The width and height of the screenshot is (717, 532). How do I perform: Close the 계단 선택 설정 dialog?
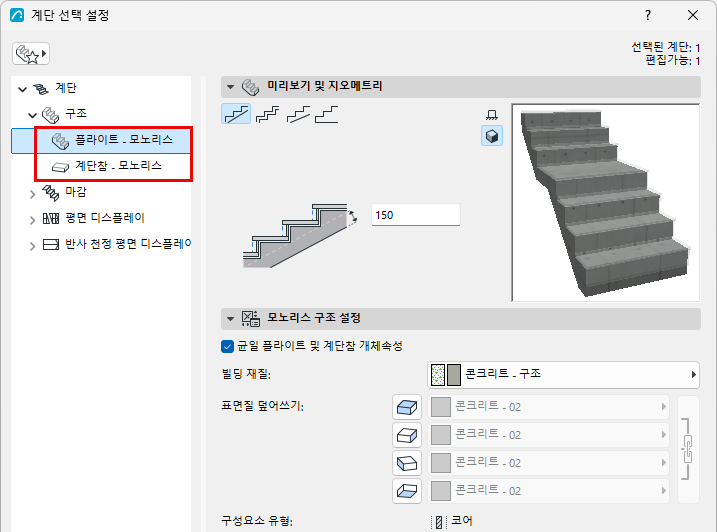tap(693, 16)
